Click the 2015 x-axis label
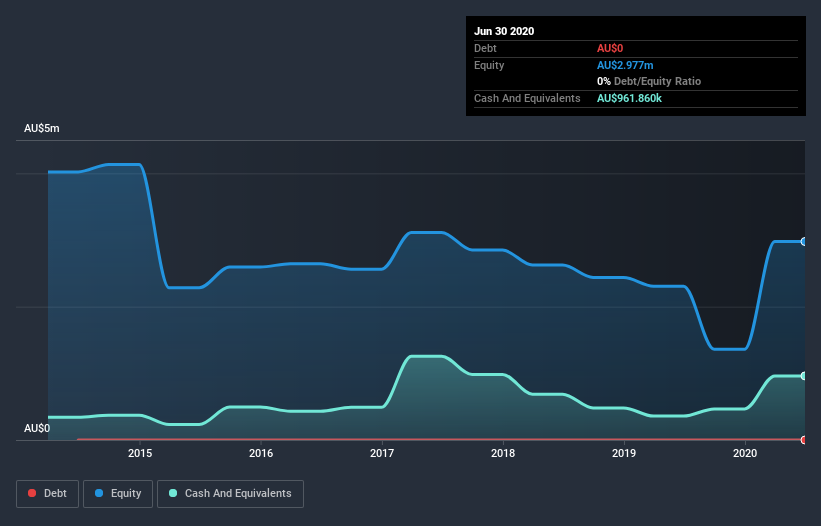821x526 pixels. [140, 453]
